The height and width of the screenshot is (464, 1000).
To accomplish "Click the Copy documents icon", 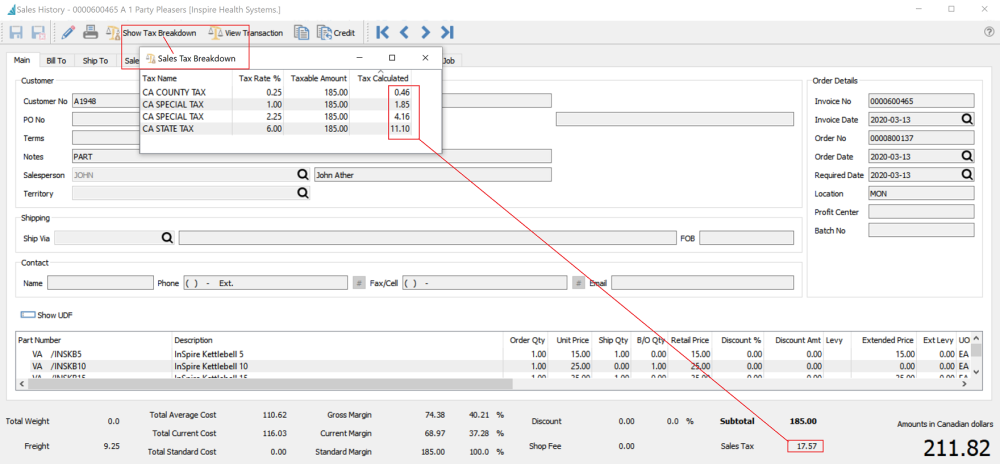I will point(302,32).
